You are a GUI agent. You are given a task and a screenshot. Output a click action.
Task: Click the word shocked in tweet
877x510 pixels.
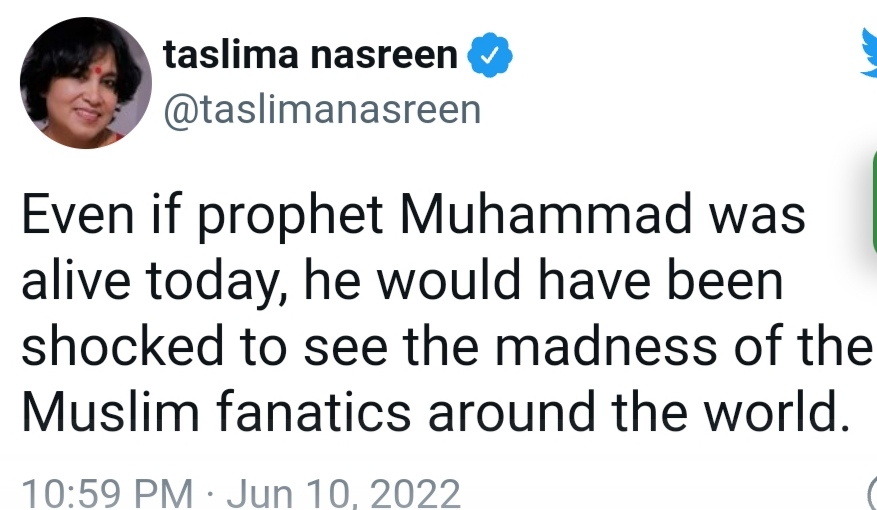[122, 345]
